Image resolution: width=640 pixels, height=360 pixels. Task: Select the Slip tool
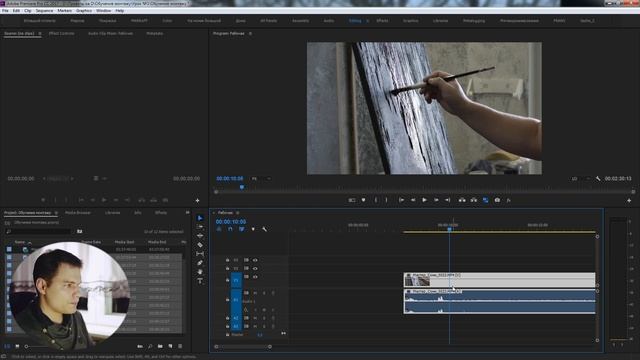(x=200, y=254)
